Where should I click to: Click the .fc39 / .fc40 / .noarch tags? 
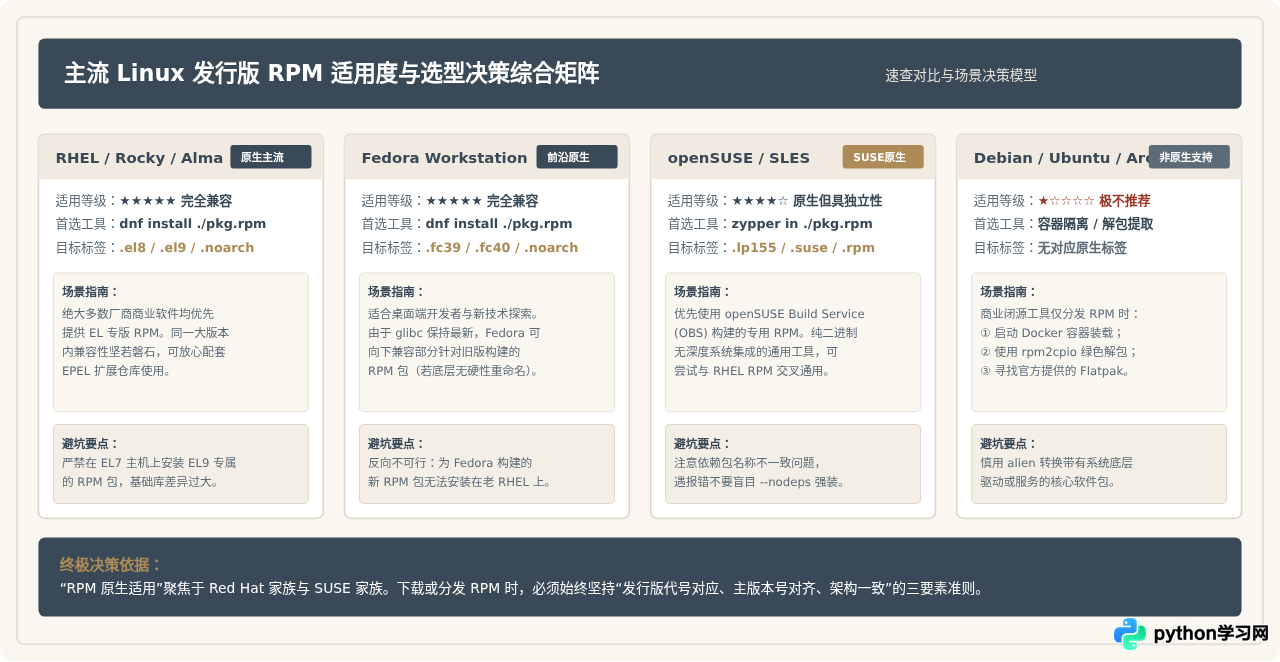502,248
